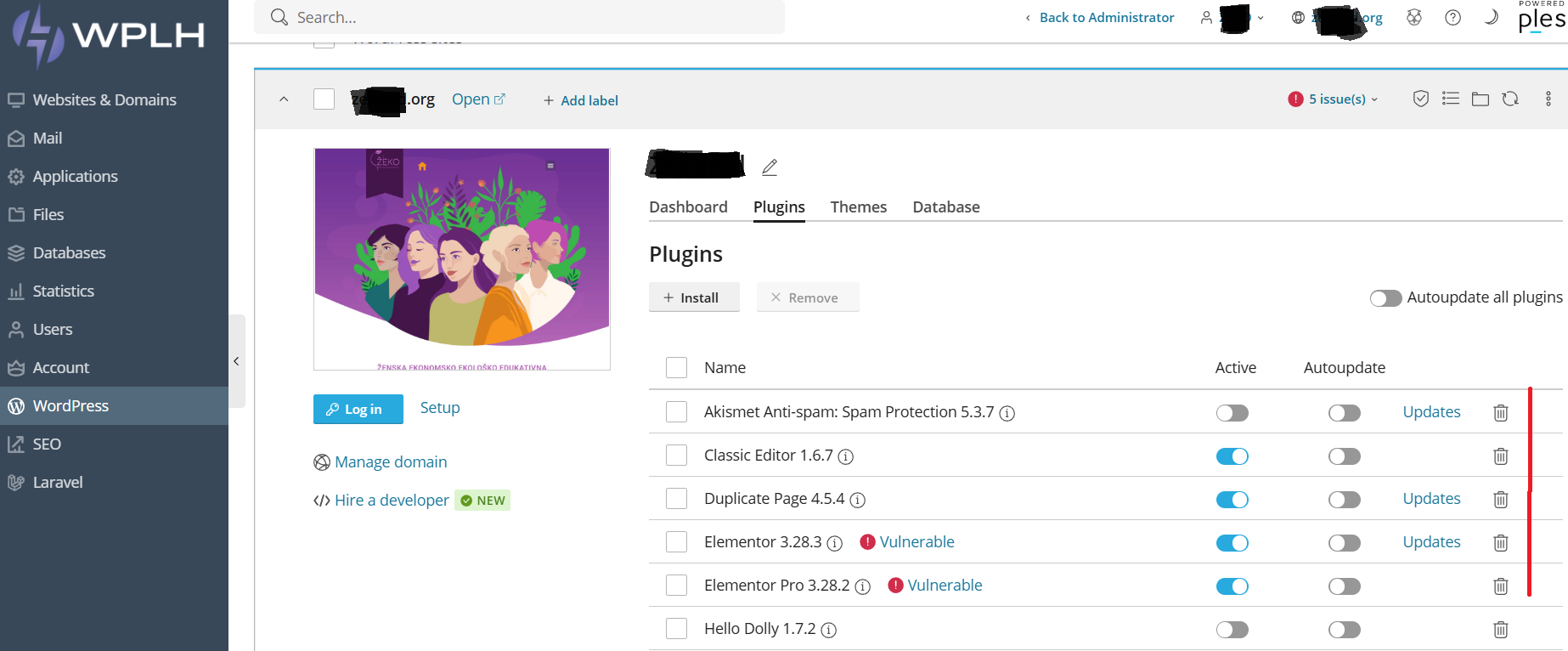This screenshot has height=651, width=1568.
Task: Tick Elementor Pro checkbox
Action: 676,585
